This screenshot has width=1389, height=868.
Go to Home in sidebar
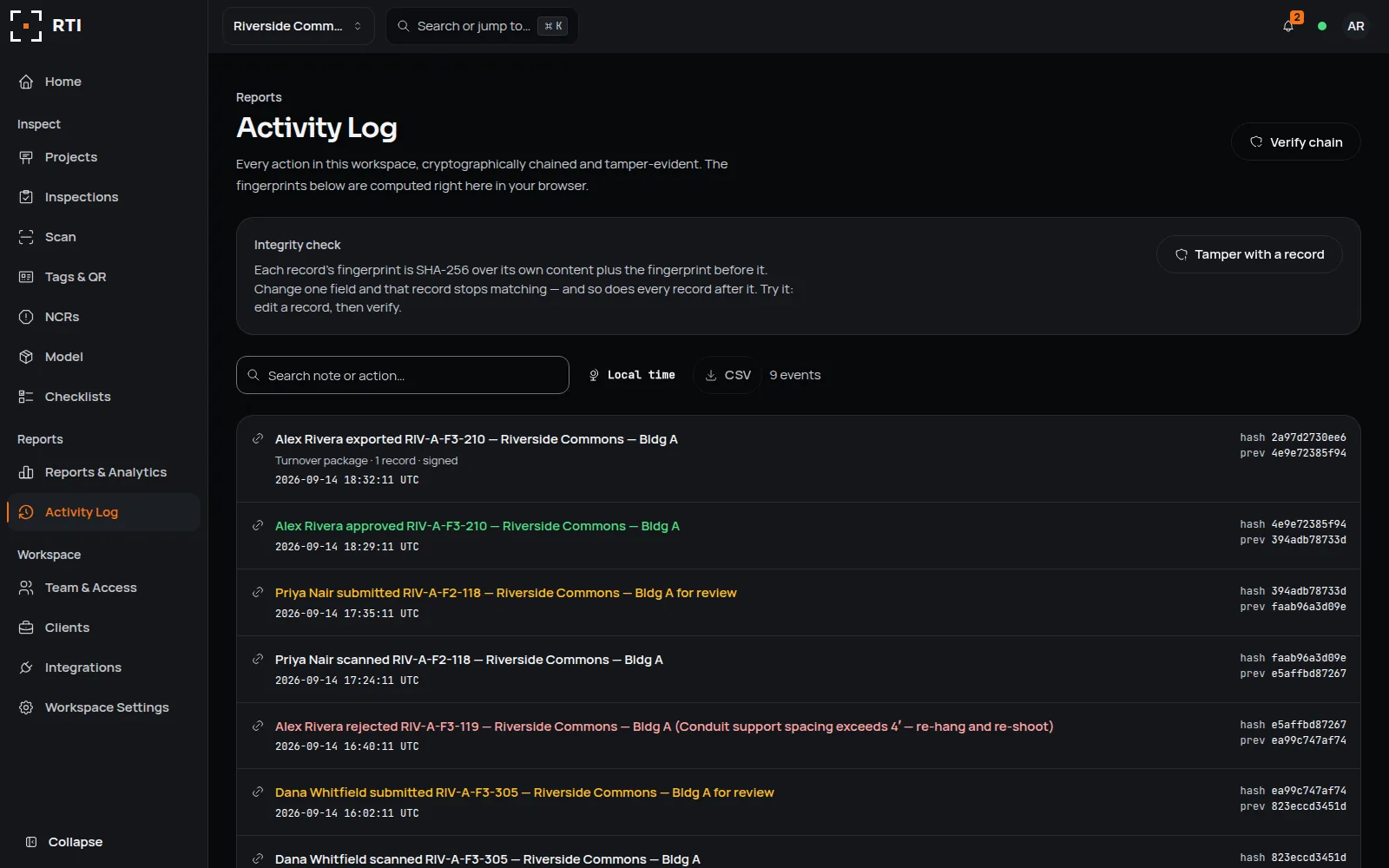click(x=103, y=82)
